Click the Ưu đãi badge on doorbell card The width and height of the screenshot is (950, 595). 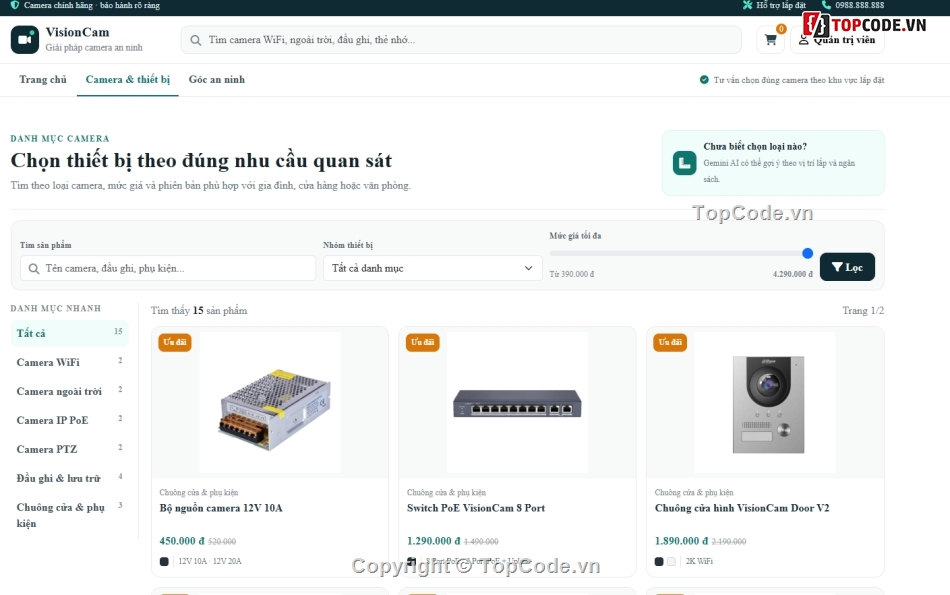point(670,342)
